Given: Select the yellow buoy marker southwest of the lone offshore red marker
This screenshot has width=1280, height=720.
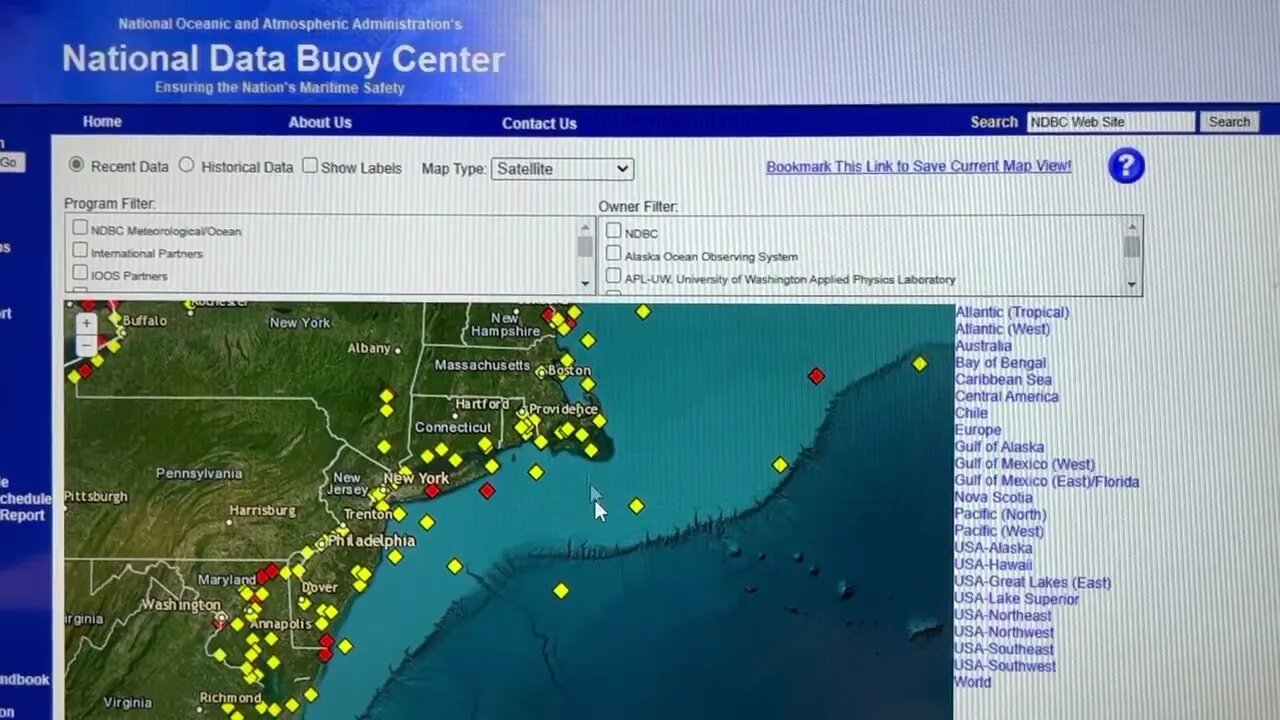Looking at the screenshot, I should click(x=780, y=464).
